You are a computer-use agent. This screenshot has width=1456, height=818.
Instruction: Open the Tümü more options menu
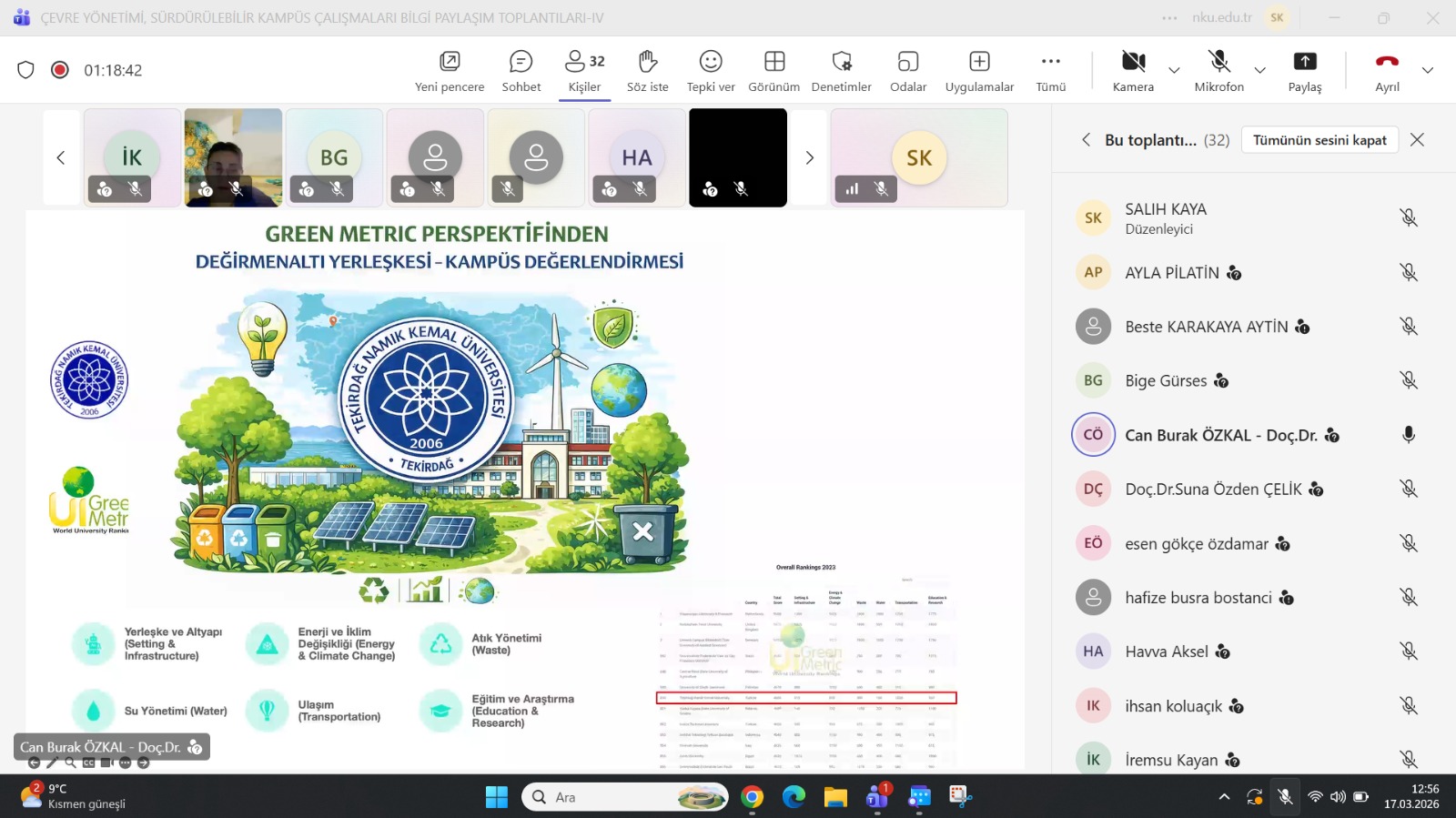point(1050,71)
